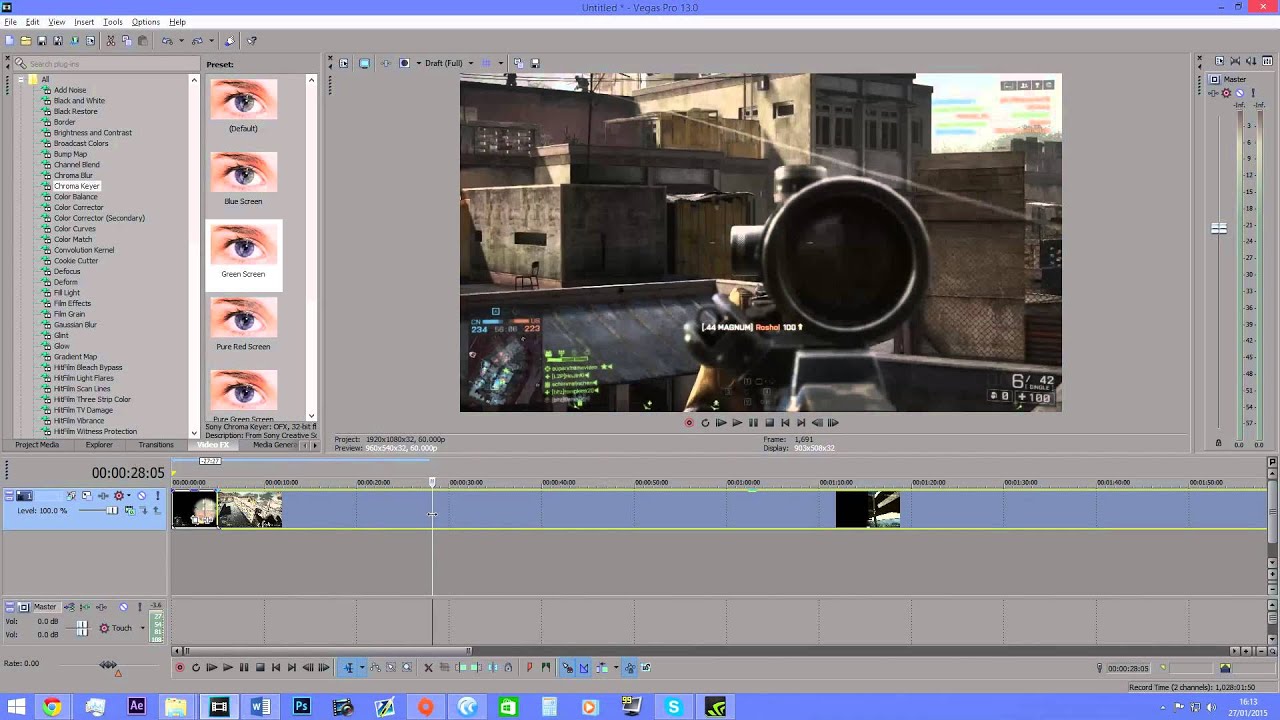This screenshot has height=720, width=1280.
Task: Open Auto Ripple mode dropdown arrow
Action: point(616,667)
